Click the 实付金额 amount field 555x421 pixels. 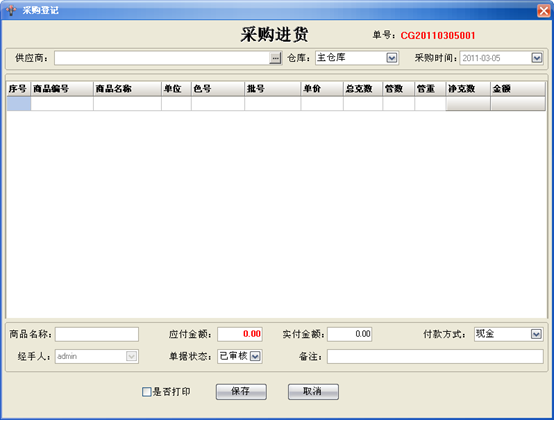pos(349,334)
